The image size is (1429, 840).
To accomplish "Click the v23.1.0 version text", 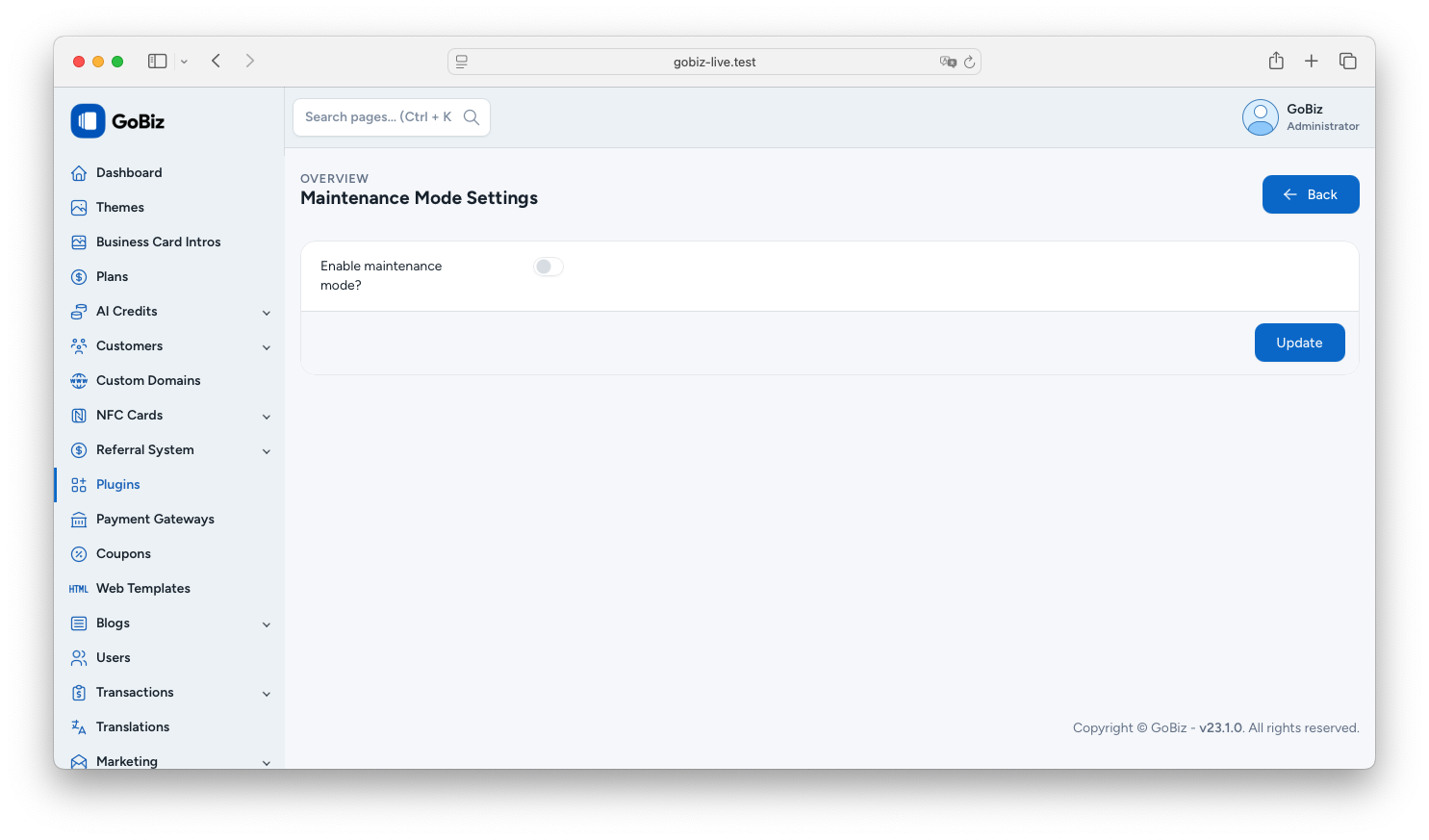I will (1221, 728).
